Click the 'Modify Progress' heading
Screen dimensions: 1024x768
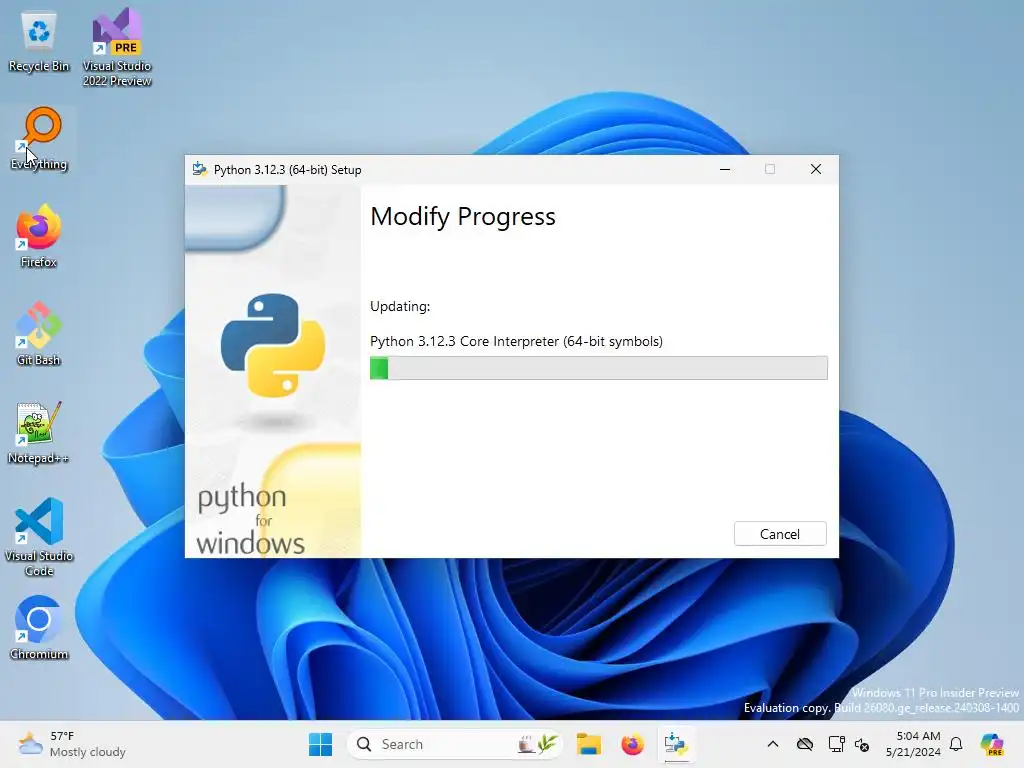click(462, 216)
